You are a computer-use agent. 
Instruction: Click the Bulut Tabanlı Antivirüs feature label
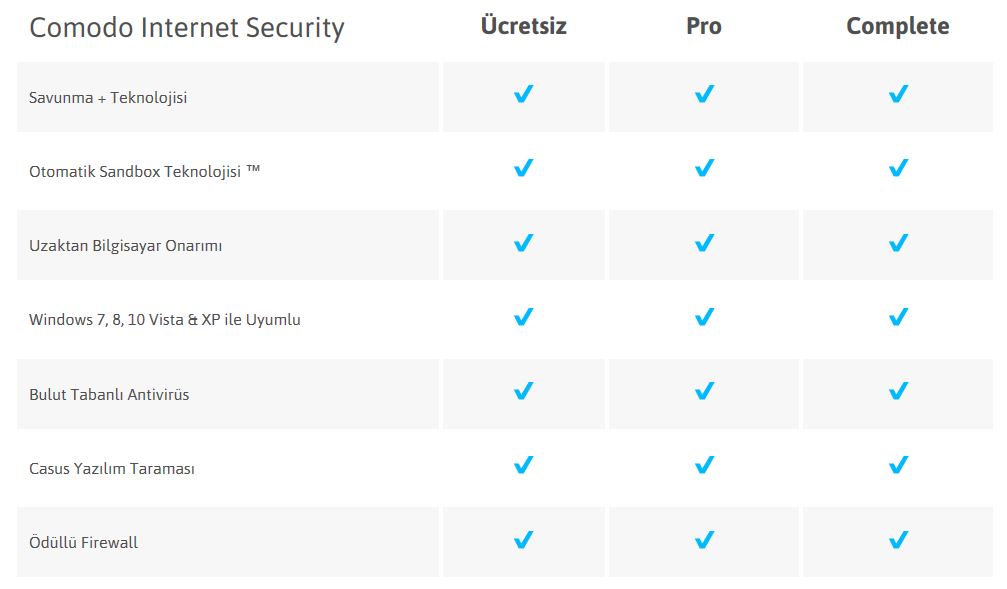point(109,394)
